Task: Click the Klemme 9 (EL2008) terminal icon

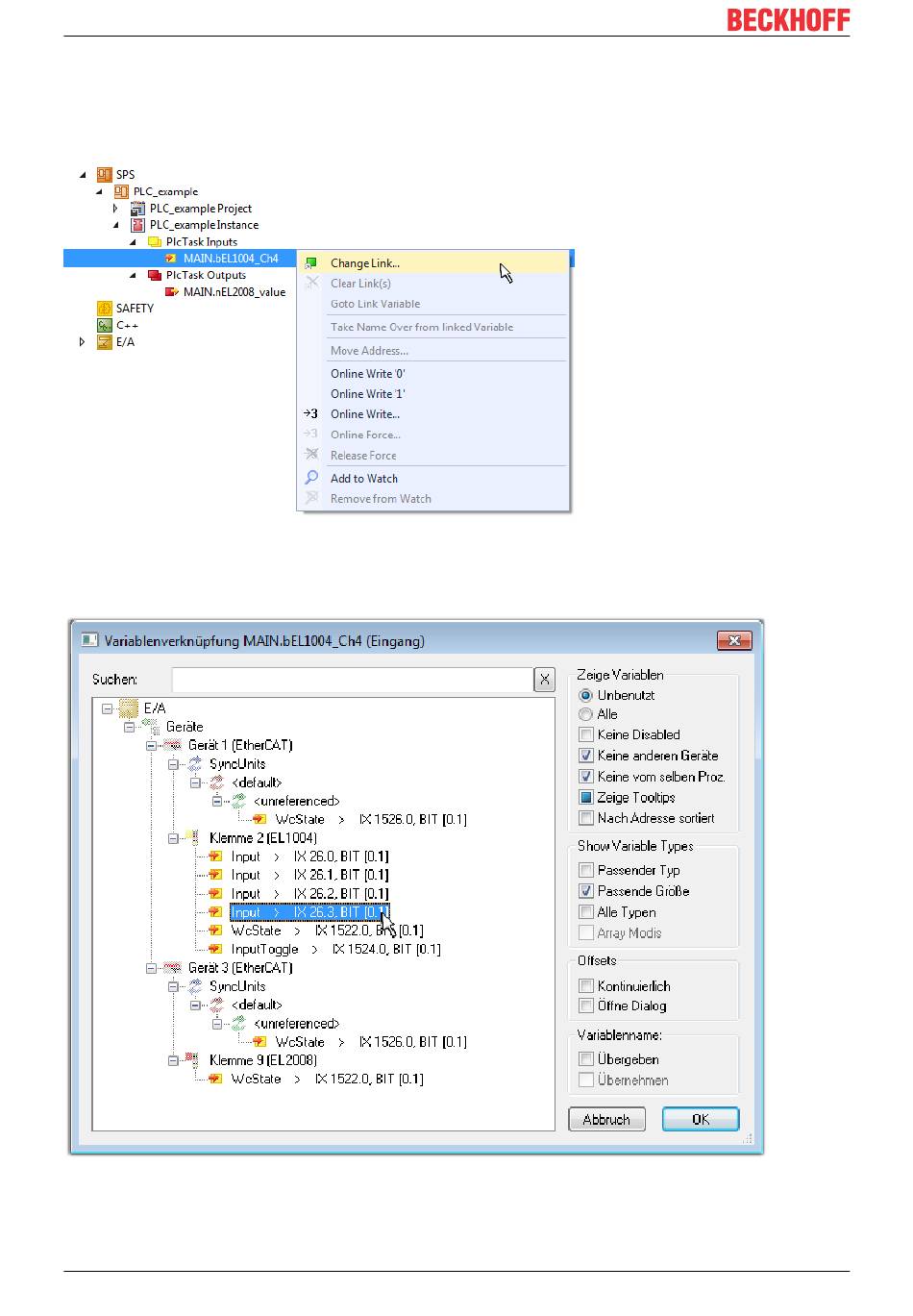Action: click(x=194, y=1060)
